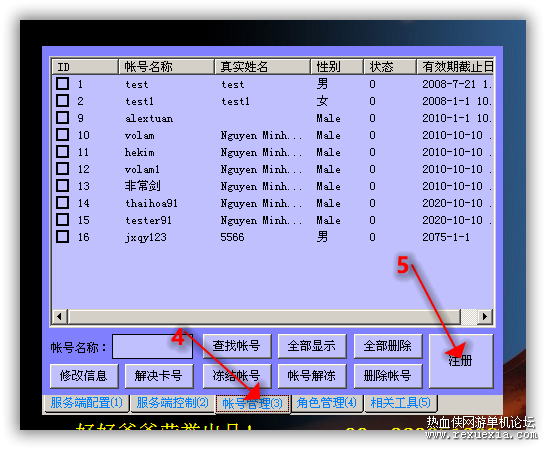Viewport: 546px width, 450px height.
Task: Click account name jxqy123
Action: pos(146,238)
